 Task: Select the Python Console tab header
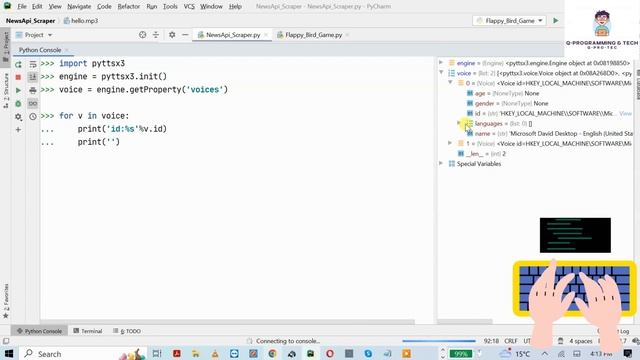[x=40, y=50]
